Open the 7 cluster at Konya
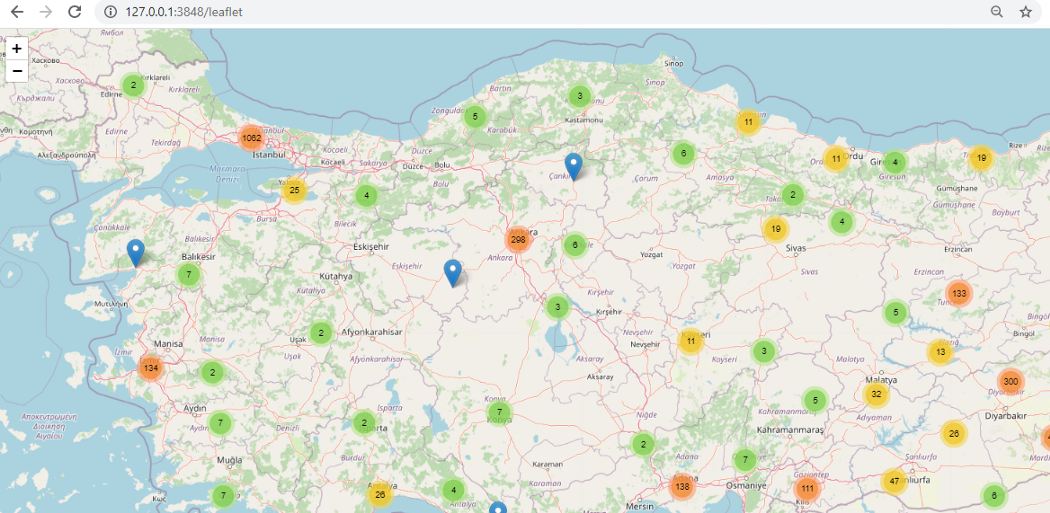This screenshot has width=1050, height=513. click(x=499, y=412)
